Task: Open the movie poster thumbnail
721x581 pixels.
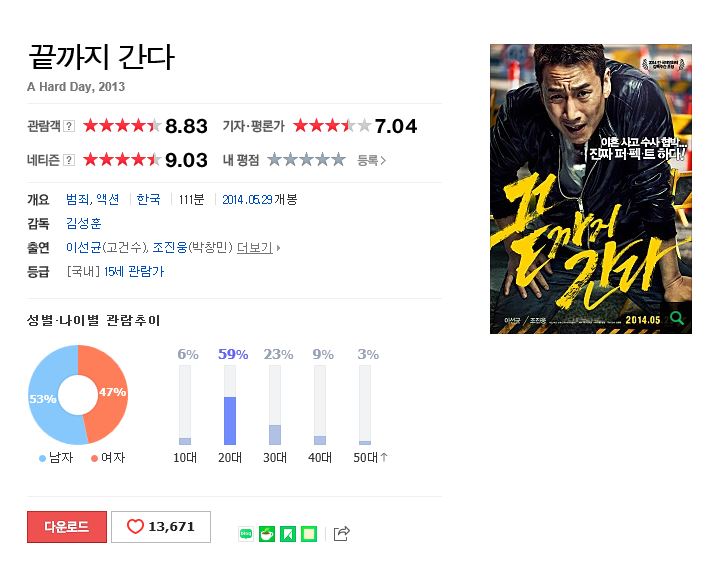Action: coord(591,189)
